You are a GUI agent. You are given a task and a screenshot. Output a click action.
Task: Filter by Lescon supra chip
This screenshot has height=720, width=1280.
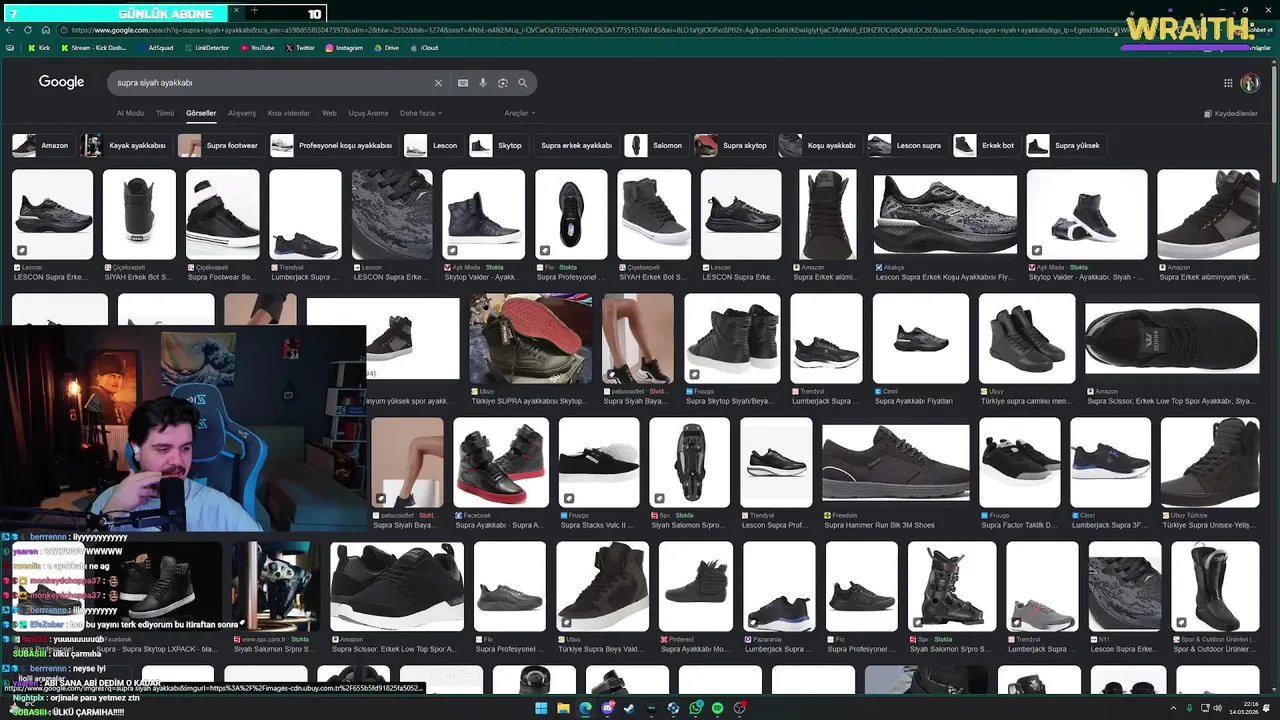click(907, 145)
